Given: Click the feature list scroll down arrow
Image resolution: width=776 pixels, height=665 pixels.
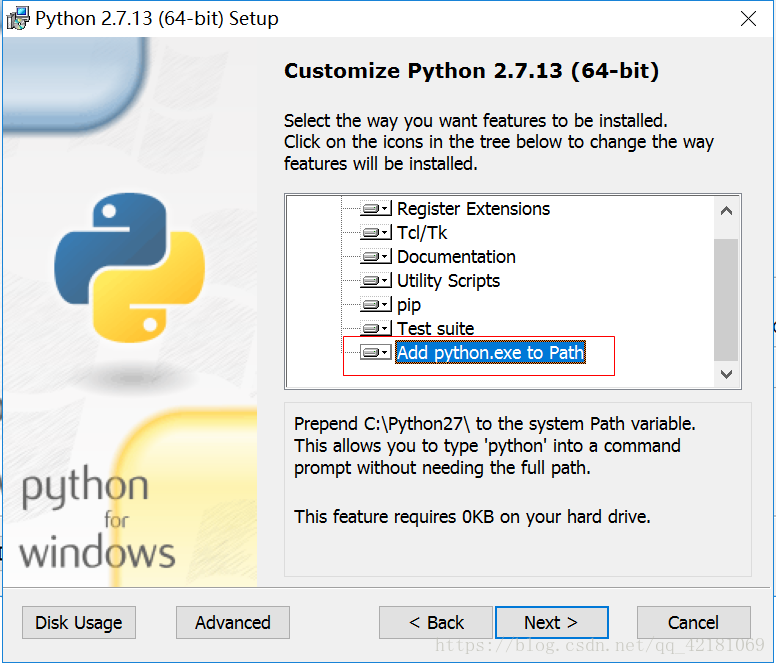Looking at the screenshot, I should point(726,374).
